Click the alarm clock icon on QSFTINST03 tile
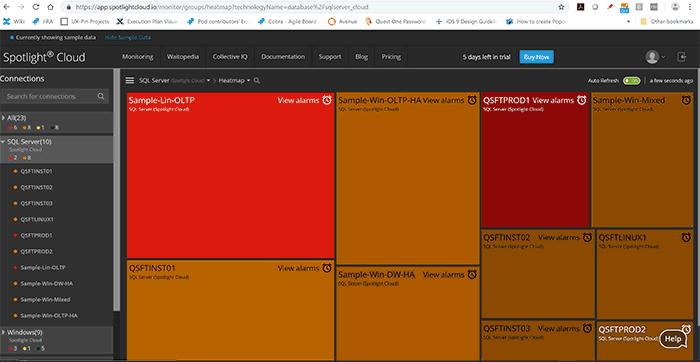The height and width of the screenshot is (362, 700). [x=587, y=329]
